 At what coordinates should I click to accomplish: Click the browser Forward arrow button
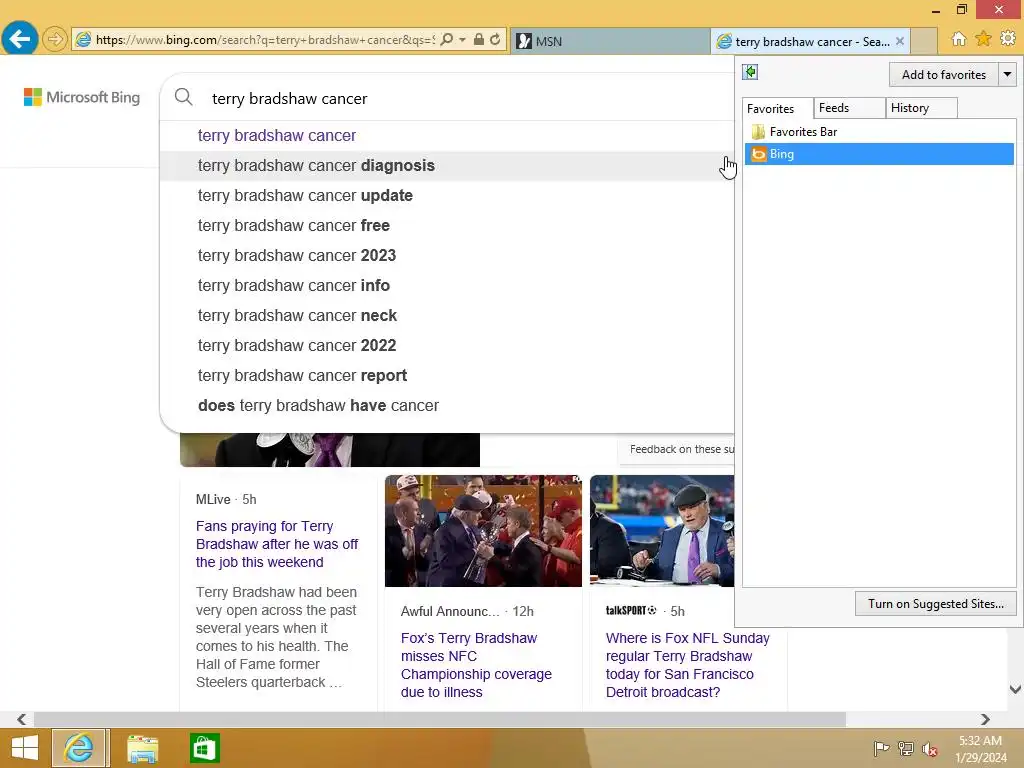point(55,40)
